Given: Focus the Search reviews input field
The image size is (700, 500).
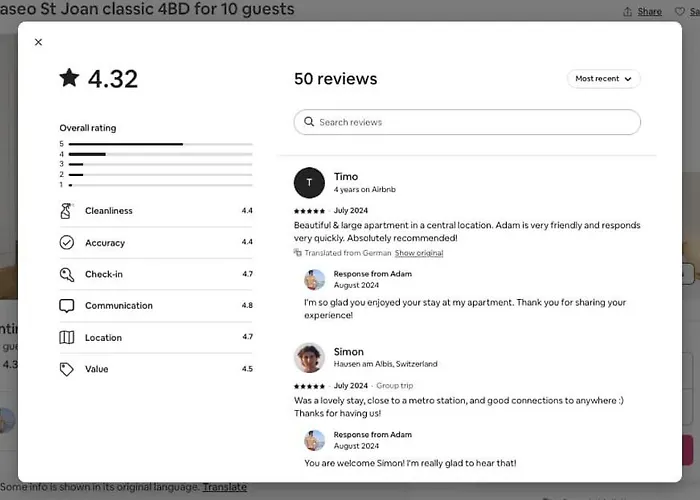Looking at the screenshot, I should pyautogui.click(x=467, y=122).
